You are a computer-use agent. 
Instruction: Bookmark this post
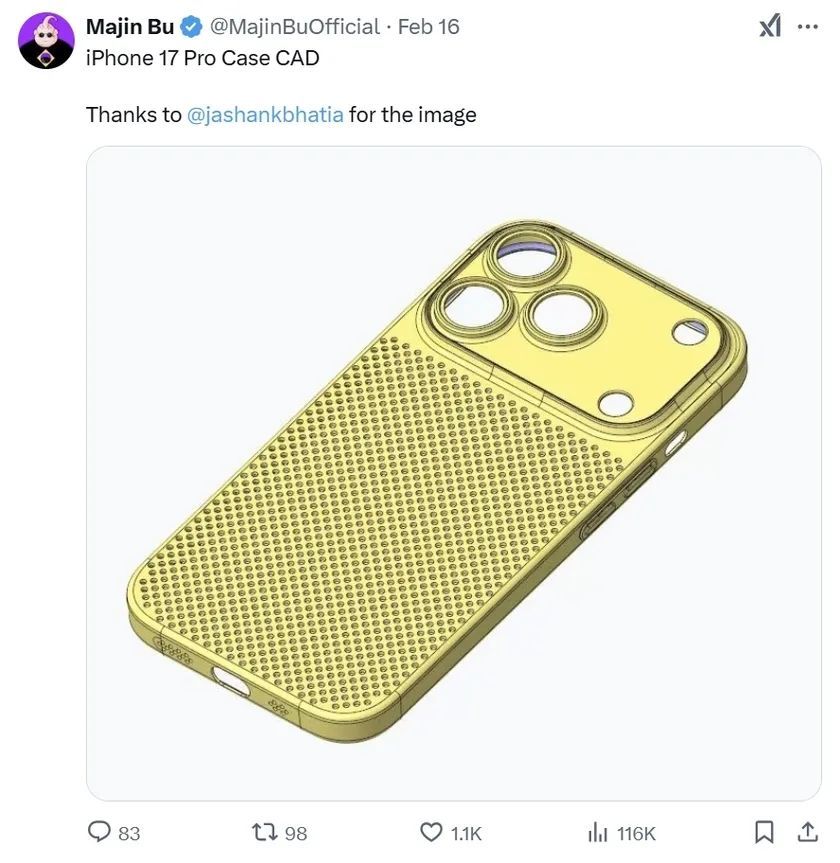765,831
